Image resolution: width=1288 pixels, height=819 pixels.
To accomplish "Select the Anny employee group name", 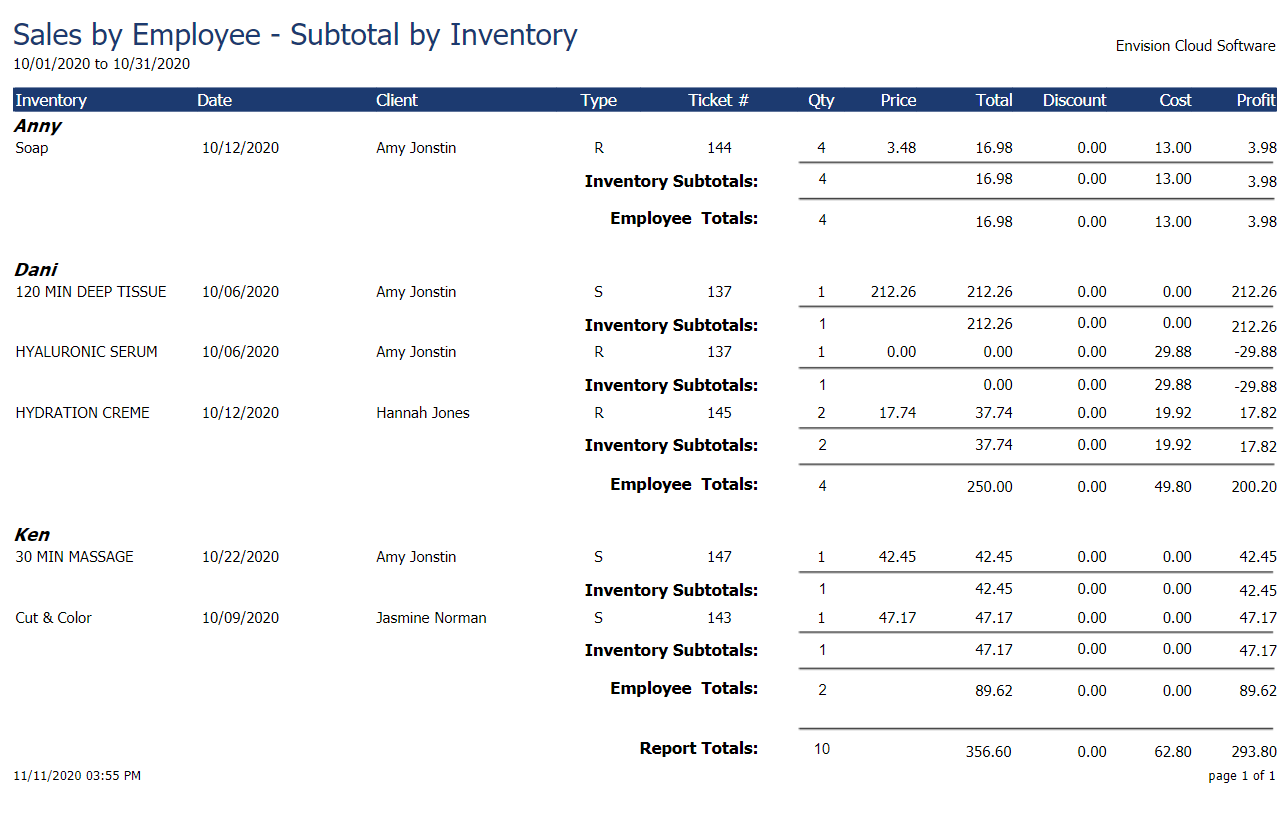I will pyautogui.click(x=38, y=126).
